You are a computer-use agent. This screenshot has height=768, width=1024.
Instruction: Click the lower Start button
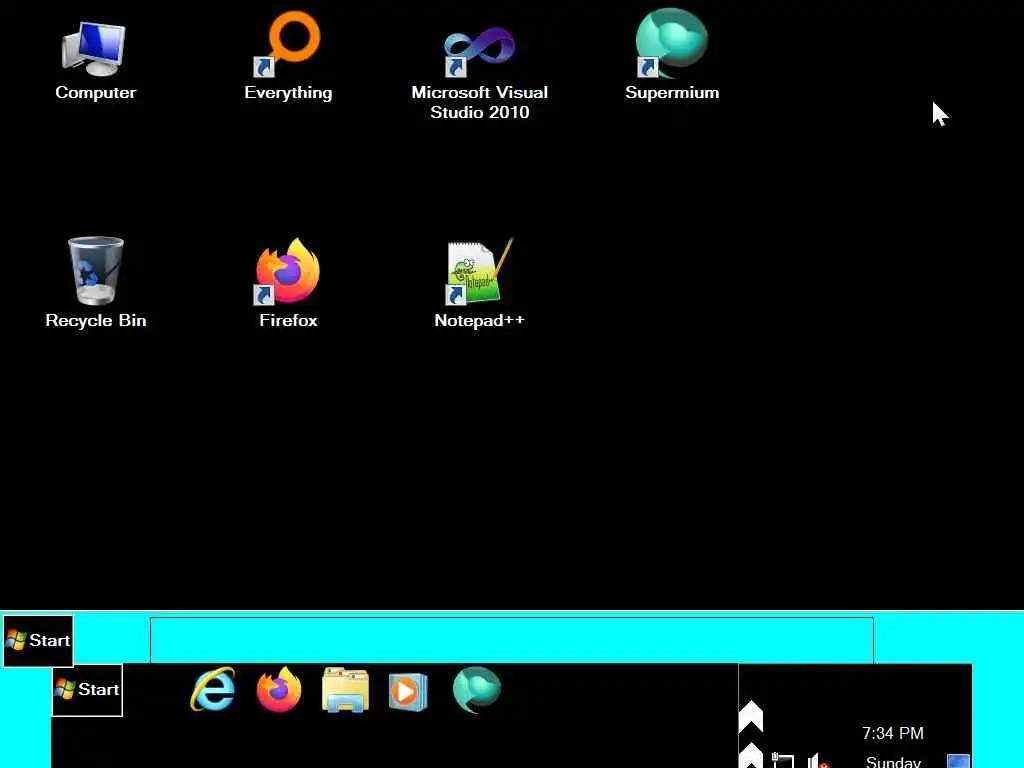coord(87,690)
